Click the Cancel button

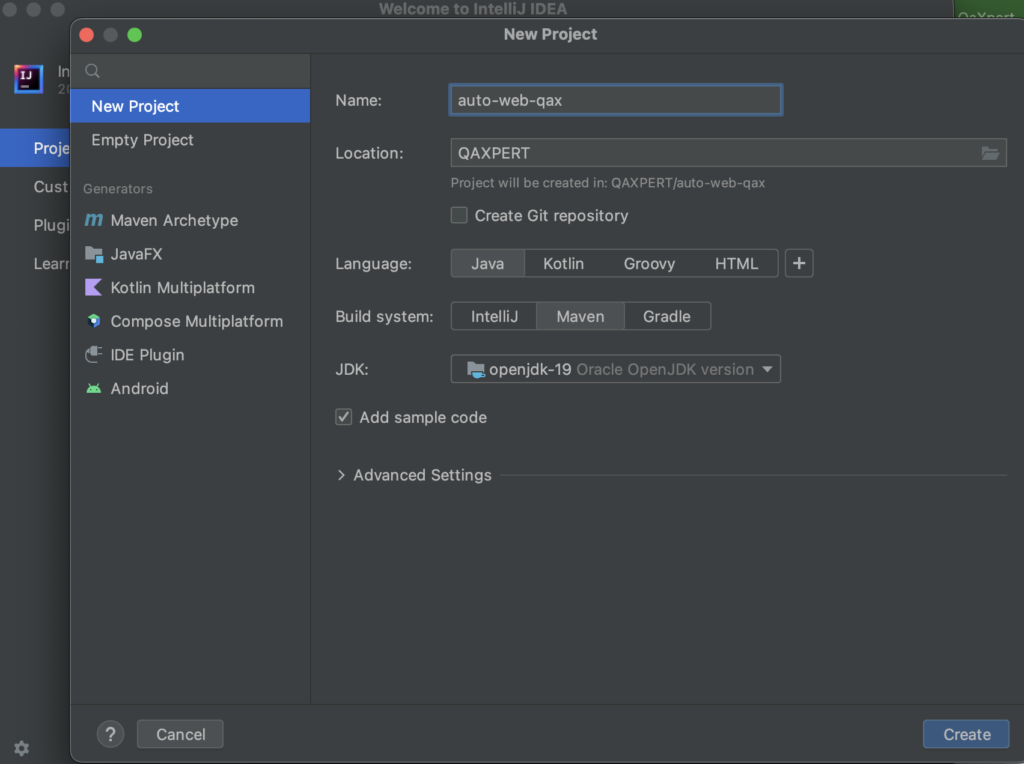pyautogui.click(x=180, y=734)
